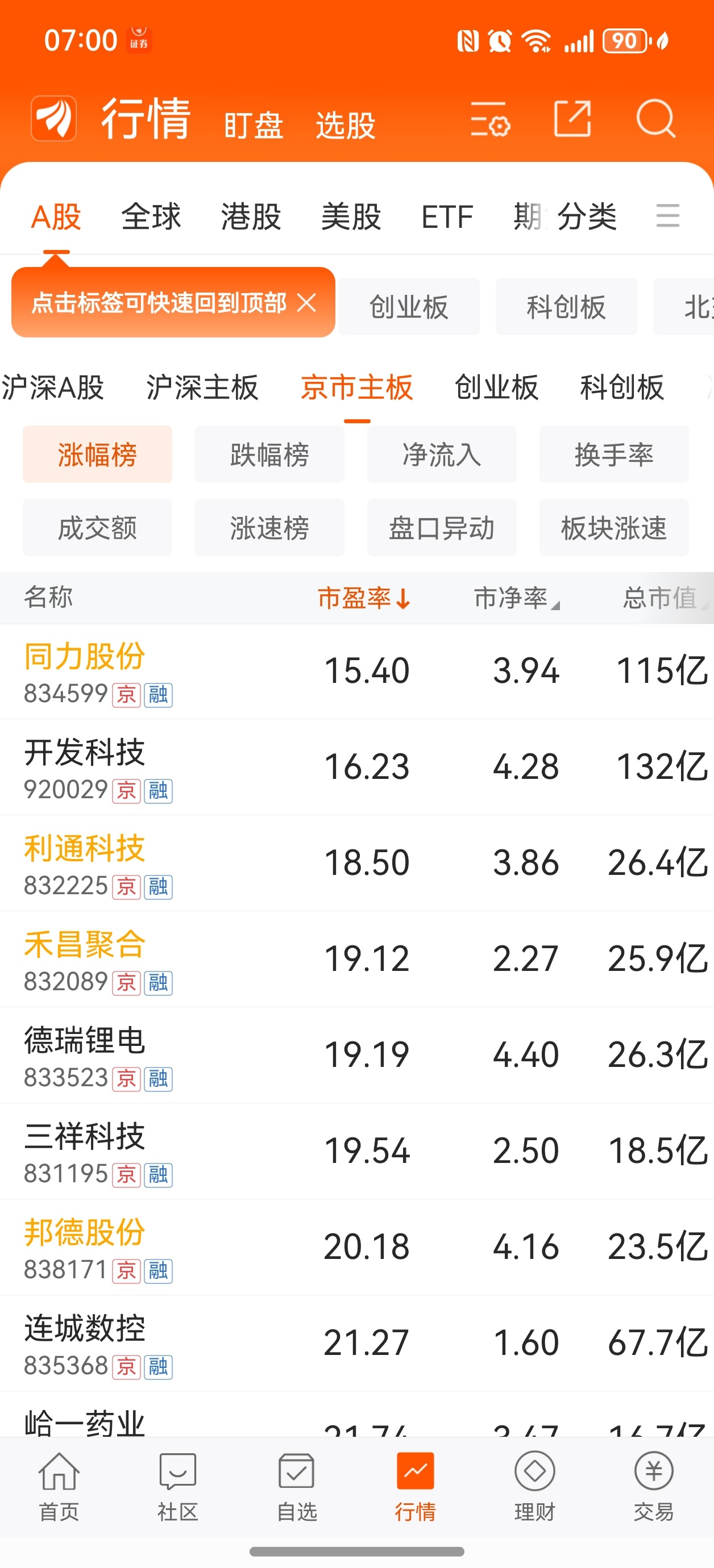This screenshot has width=714, height=1568.
Task: Select the 板块涨速 ranking filter
Action: click(x=614, y=527)
